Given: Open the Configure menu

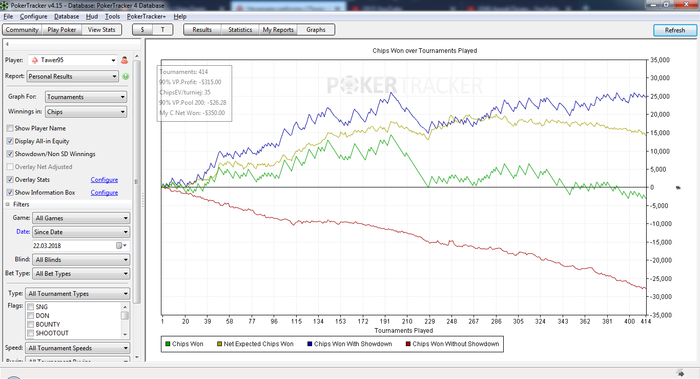Looking at the screenshot, I should (x=33, y=17).
